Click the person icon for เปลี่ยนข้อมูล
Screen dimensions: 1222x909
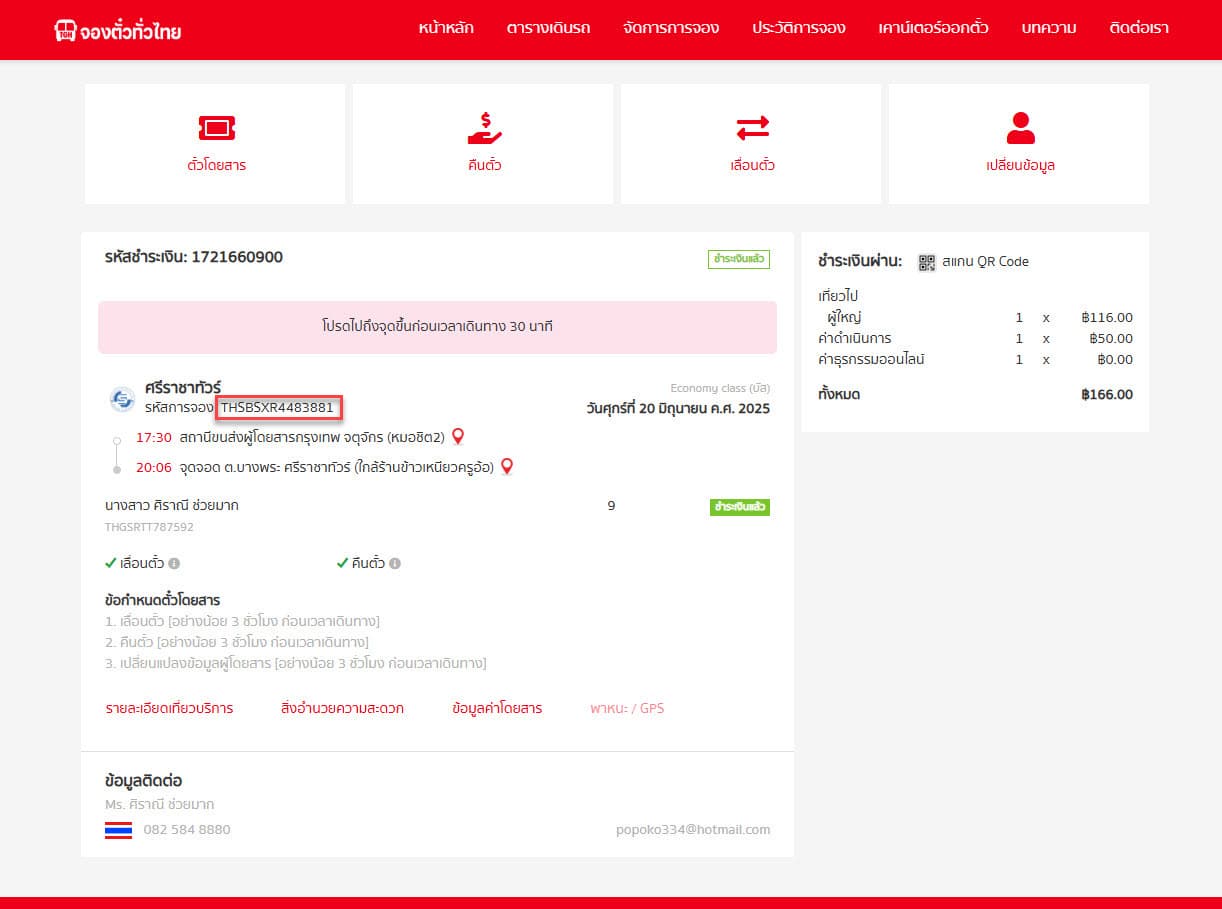coord(1020,128)
